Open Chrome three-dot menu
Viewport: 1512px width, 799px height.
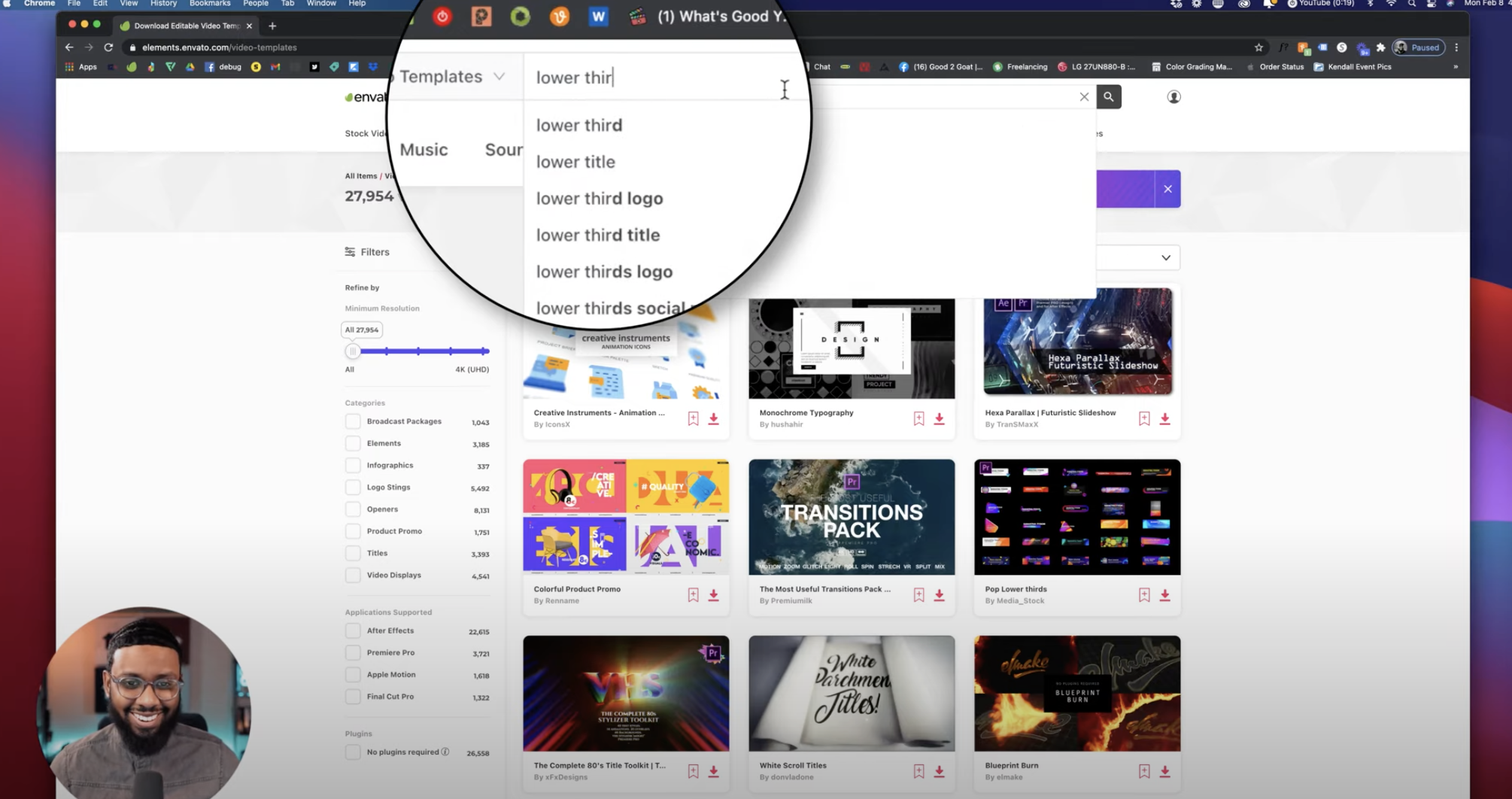click(1456, 47)
